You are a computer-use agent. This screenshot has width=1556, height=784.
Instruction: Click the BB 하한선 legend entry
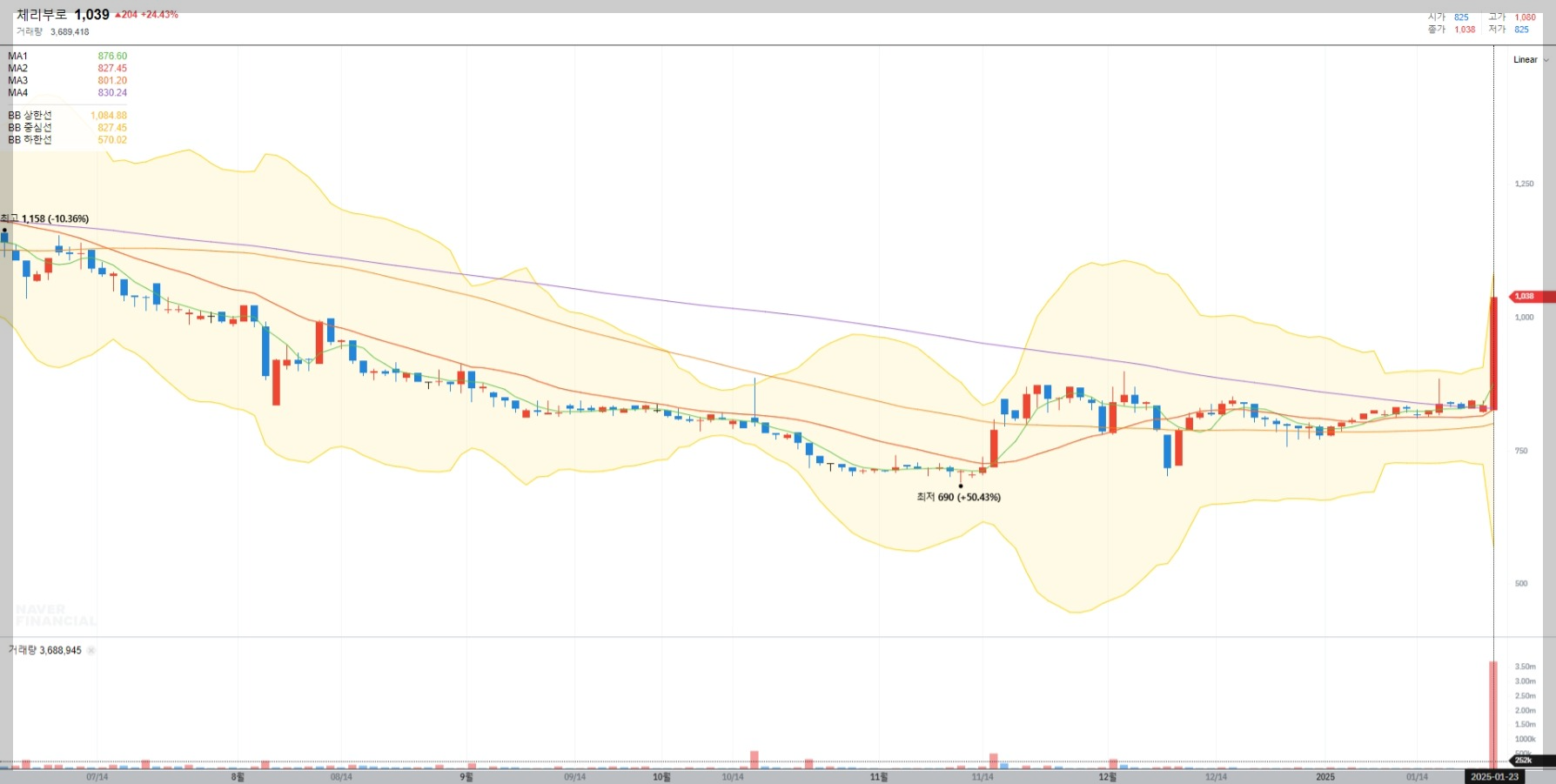(x=67, y=139)
